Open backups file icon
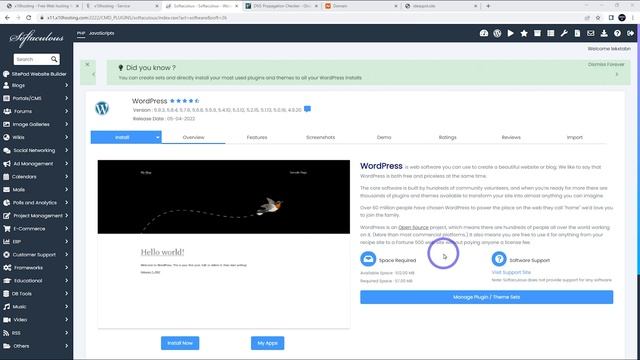 tap(577, 33)
